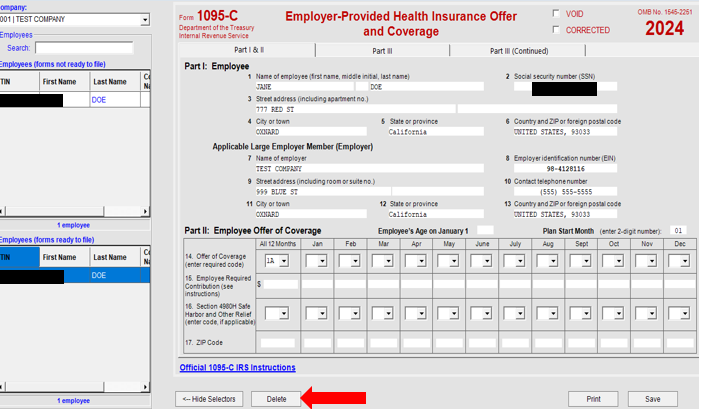Click Employee's Age on January 1 field
Viewport: 701px width, 409px height.
pos(485,230)
